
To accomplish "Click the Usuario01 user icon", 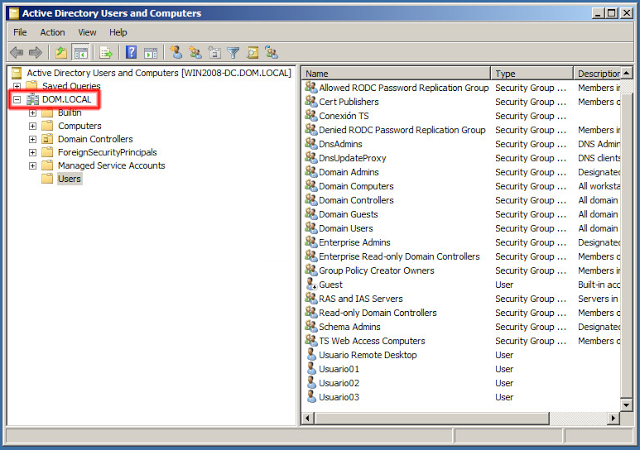I will point(311,368).
